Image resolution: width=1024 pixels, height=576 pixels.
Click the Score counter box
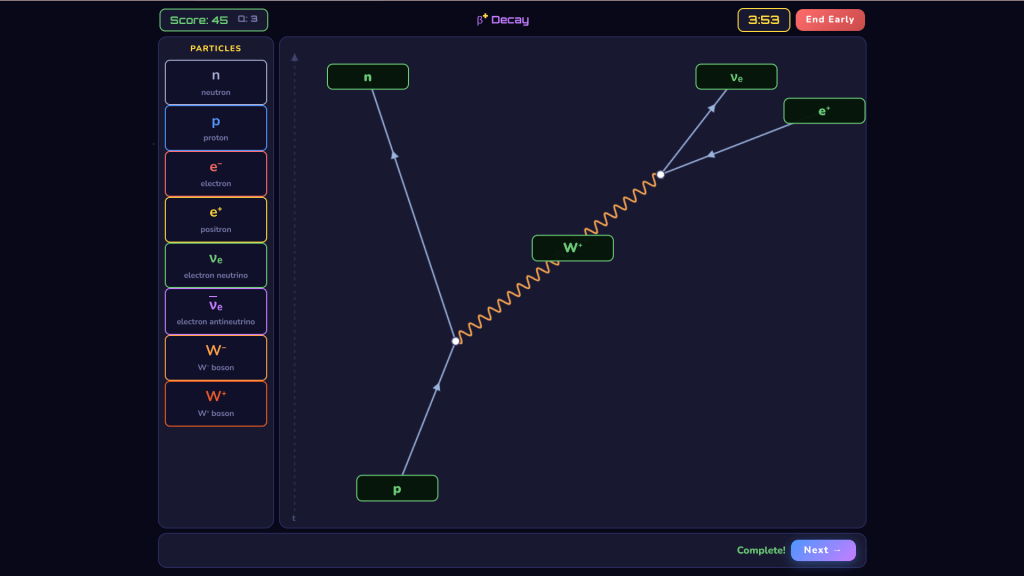tap(213, 20)
